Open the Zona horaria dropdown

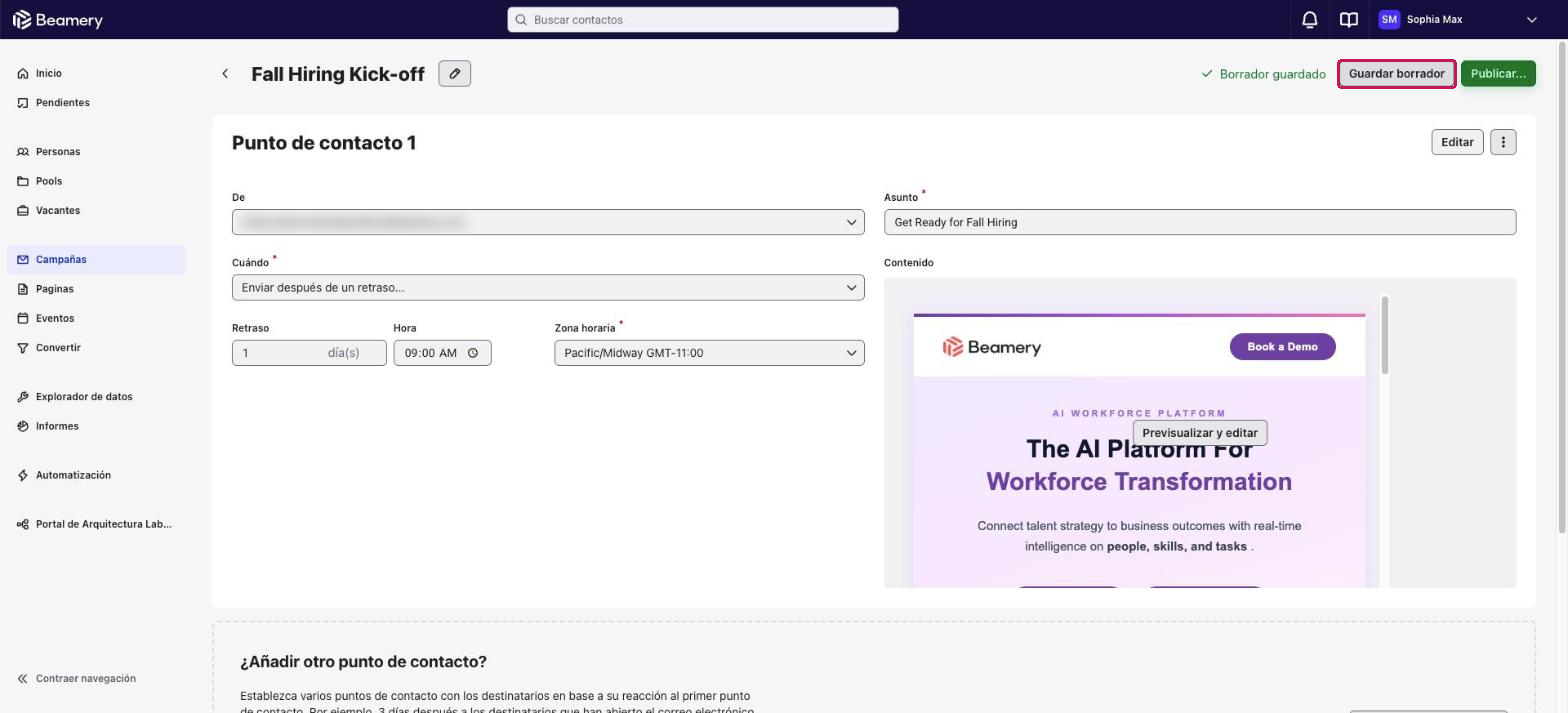(709, 353)
